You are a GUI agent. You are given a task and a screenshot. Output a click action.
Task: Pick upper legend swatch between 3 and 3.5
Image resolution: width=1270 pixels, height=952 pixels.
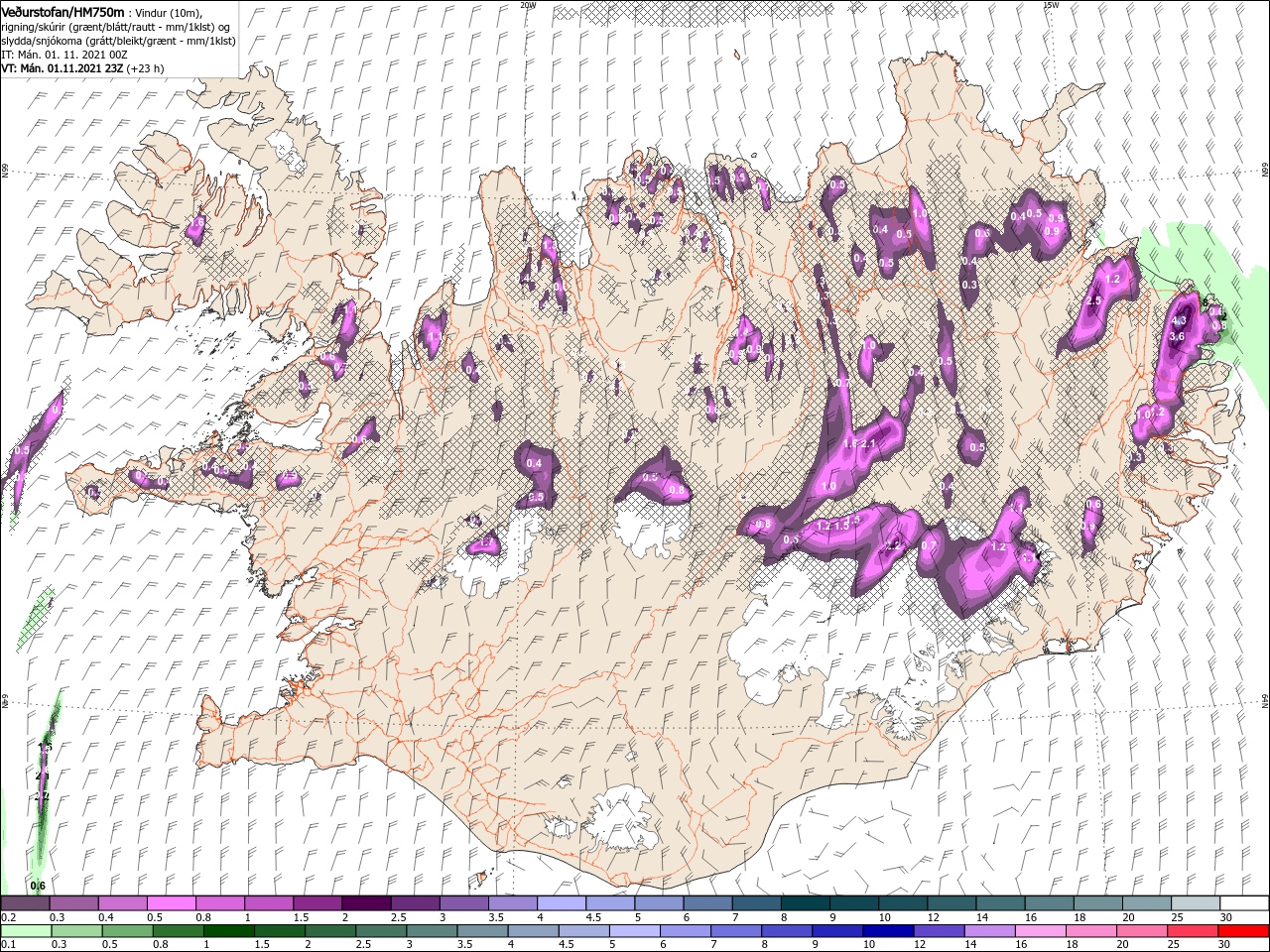[x=466, y=903]
